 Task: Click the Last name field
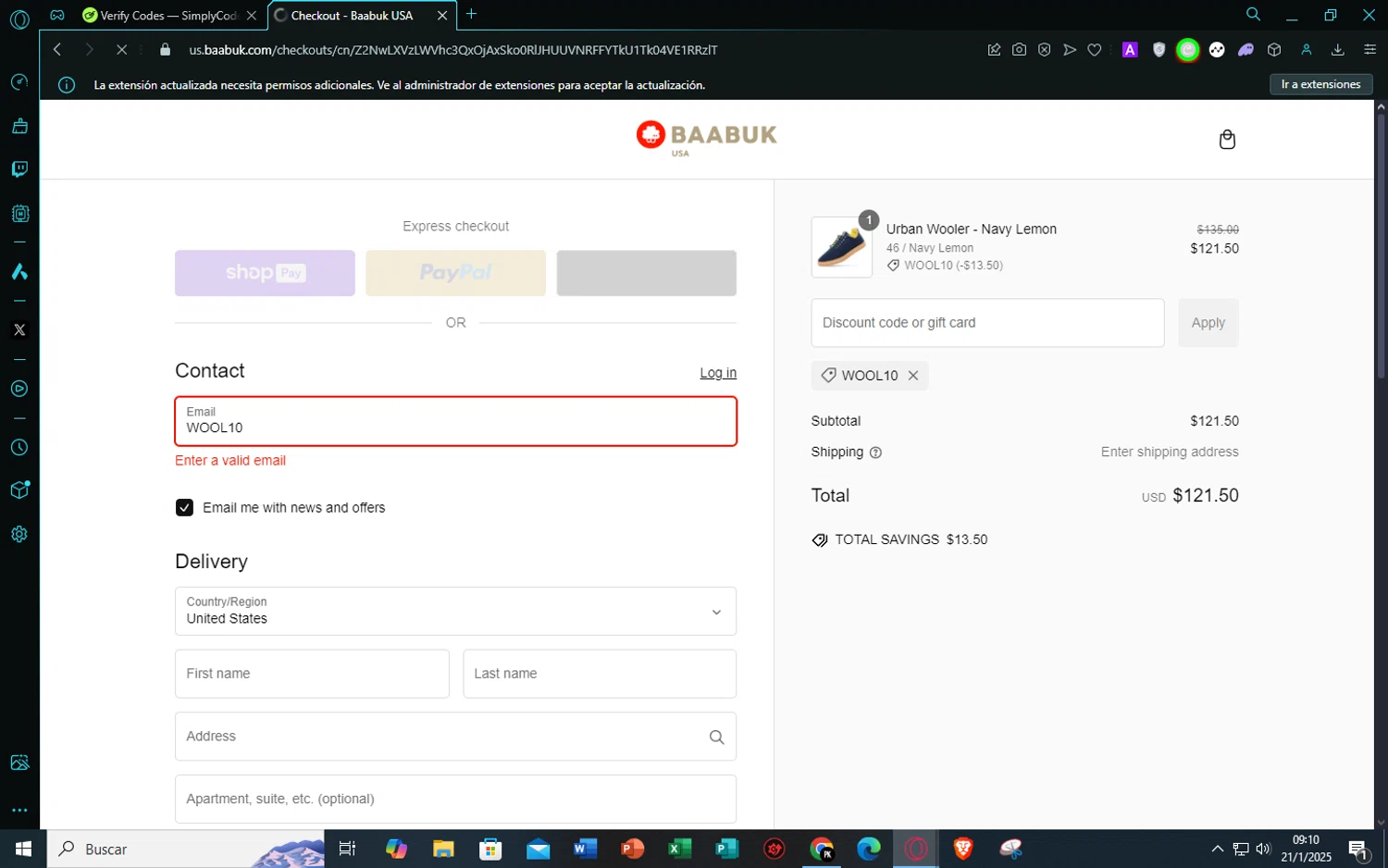click(600, 674)
